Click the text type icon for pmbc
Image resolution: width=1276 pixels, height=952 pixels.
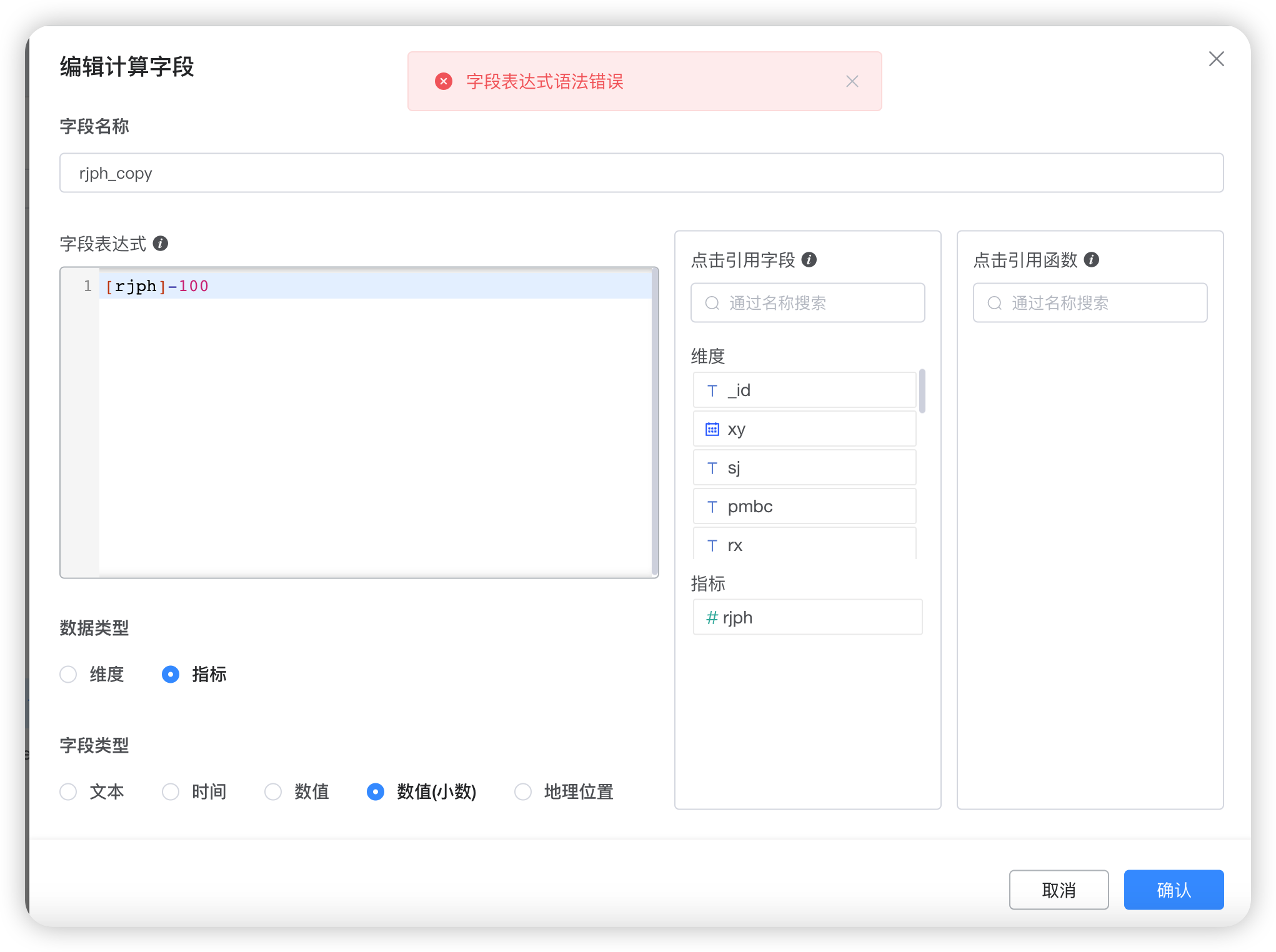(x=712, y=507)
